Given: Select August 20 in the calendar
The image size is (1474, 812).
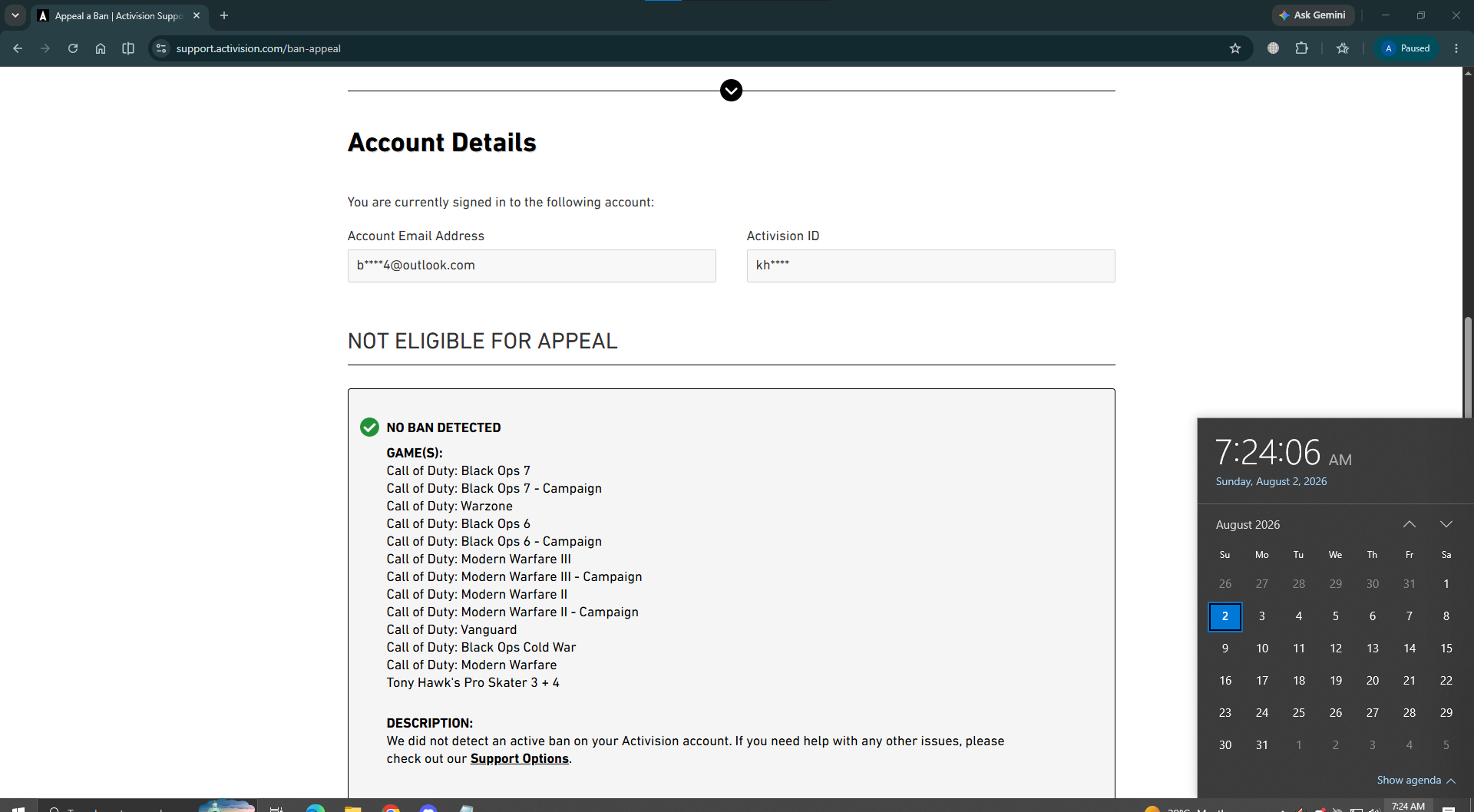Looking at the screenshot, I should (1373, 681).
